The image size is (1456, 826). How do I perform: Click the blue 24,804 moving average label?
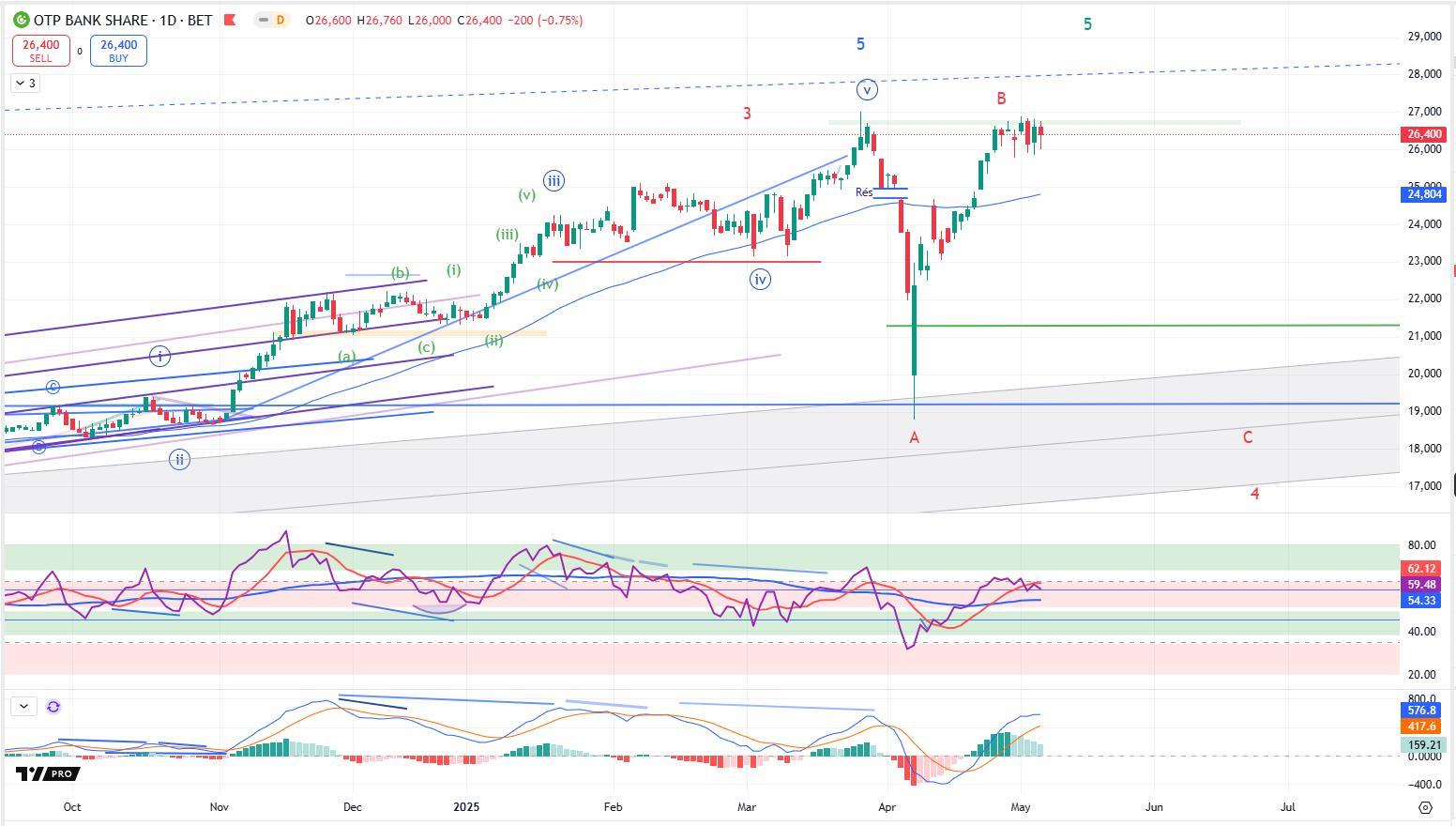click(1425, 194)
